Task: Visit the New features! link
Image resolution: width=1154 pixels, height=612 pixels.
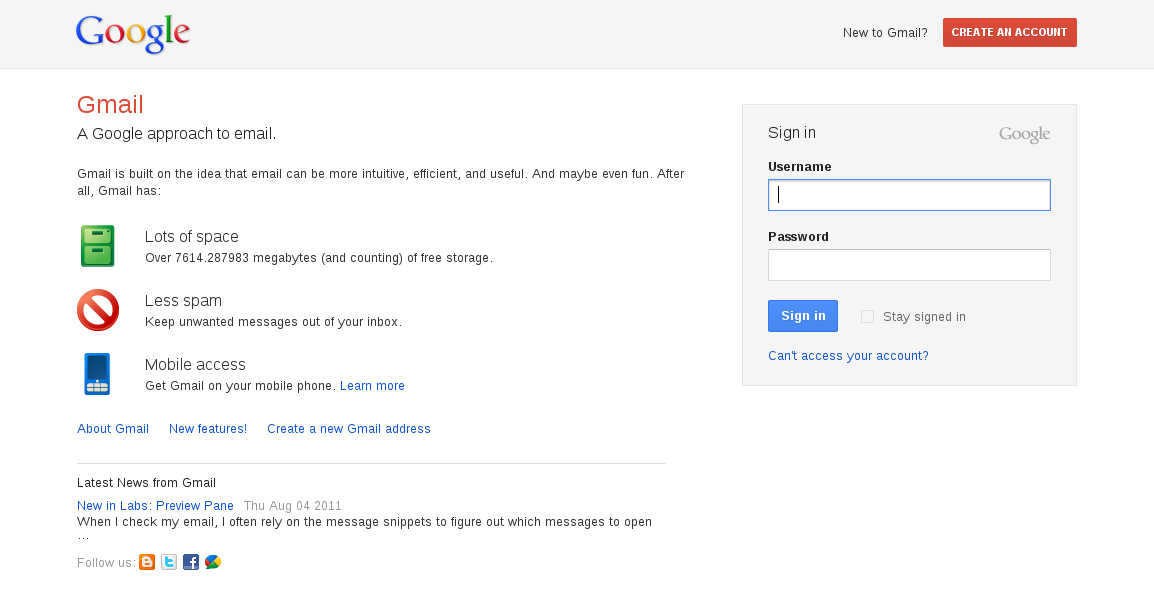Action: pos(208,429)
